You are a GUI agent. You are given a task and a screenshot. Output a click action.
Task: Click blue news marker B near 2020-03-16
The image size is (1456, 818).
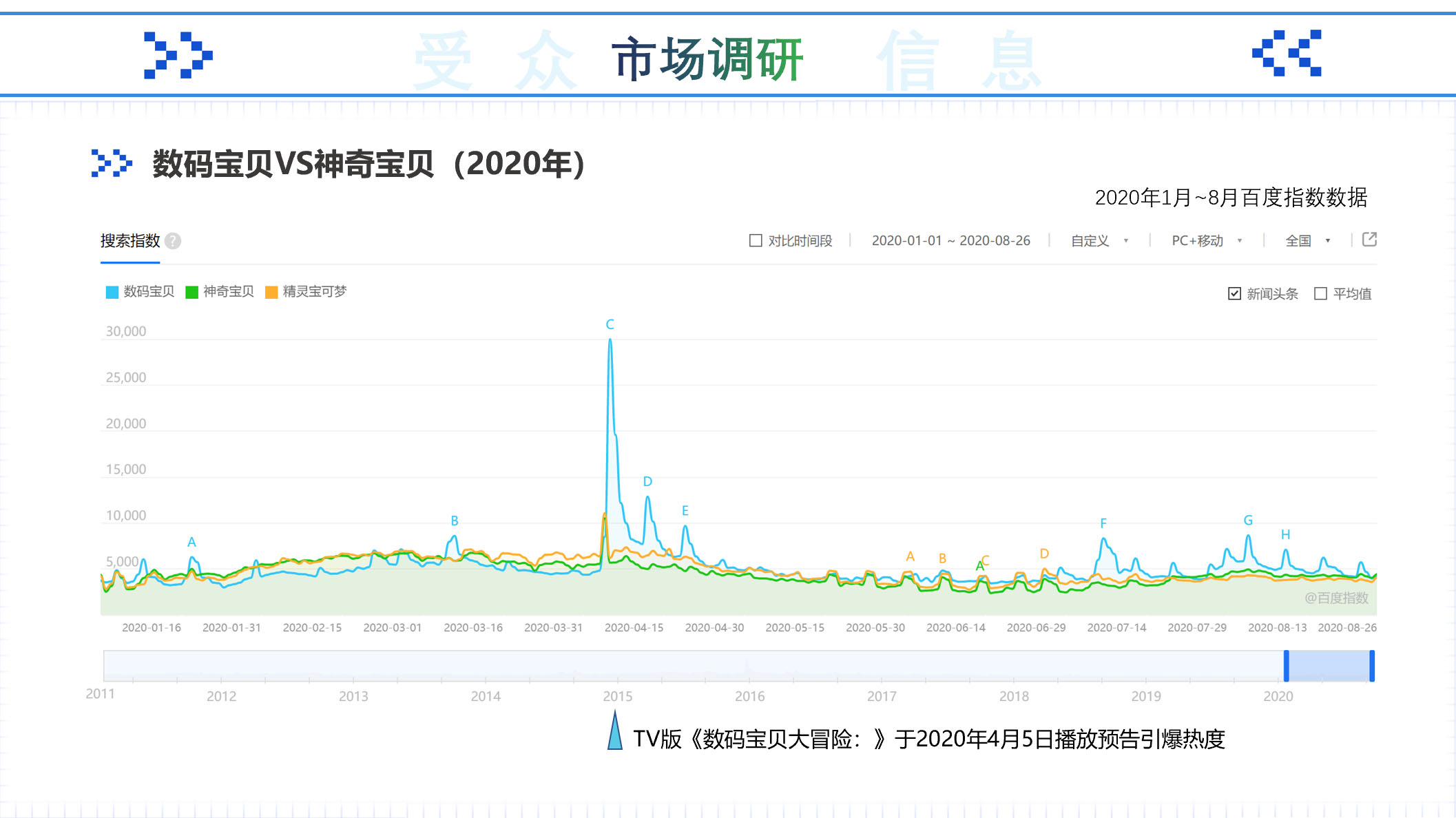point(455,521)
